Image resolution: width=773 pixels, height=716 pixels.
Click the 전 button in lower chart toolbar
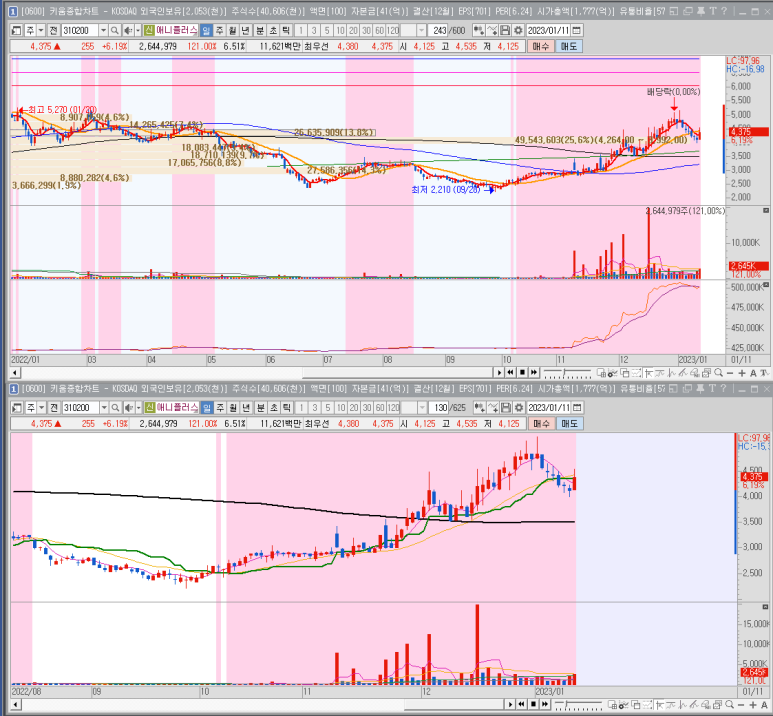coord(54,408)
